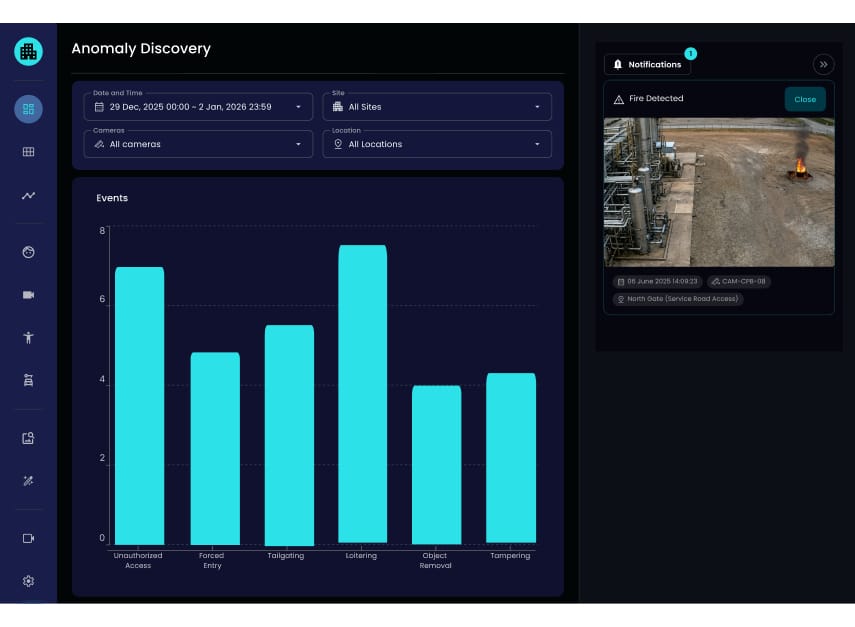The height and width of the screenshot is (627, 855).
Task: Click the Forced Entry bar
Action: click(215, 448)
